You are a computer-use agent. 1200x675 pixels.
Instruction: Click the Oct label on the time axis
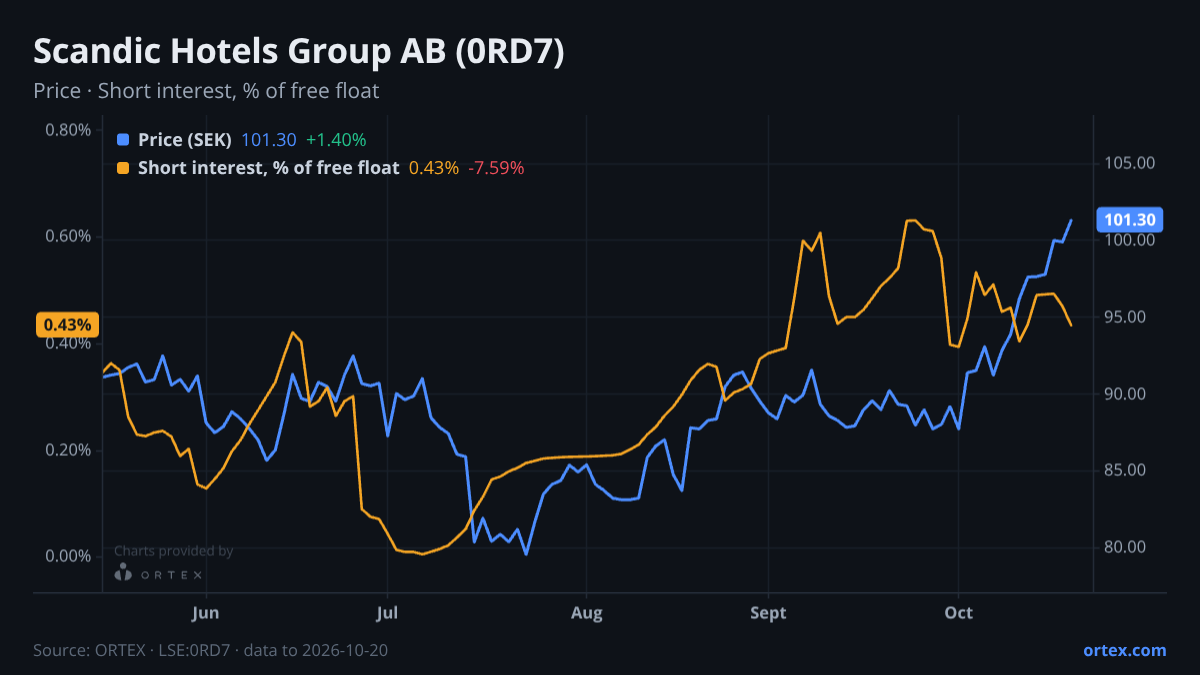pyautogui.click(x=958, y=613)
